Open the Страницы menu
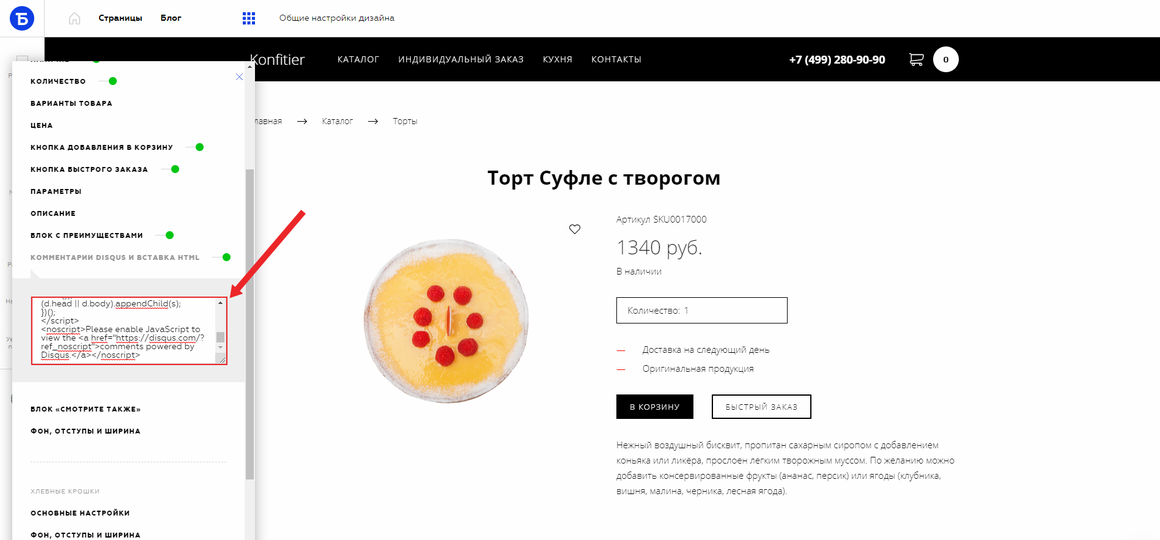Screen dimensions: 1160x540 click(x=121, y=18)
